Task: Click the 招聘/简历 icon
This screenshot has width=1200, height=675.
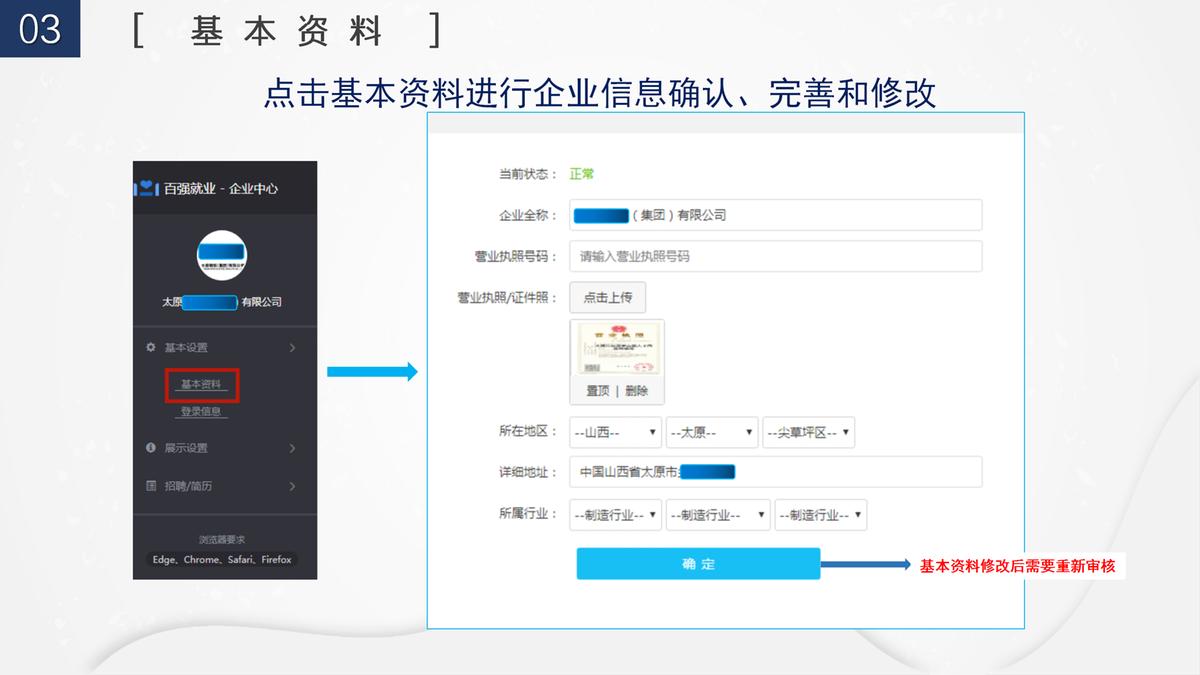Action: (151, 486)
